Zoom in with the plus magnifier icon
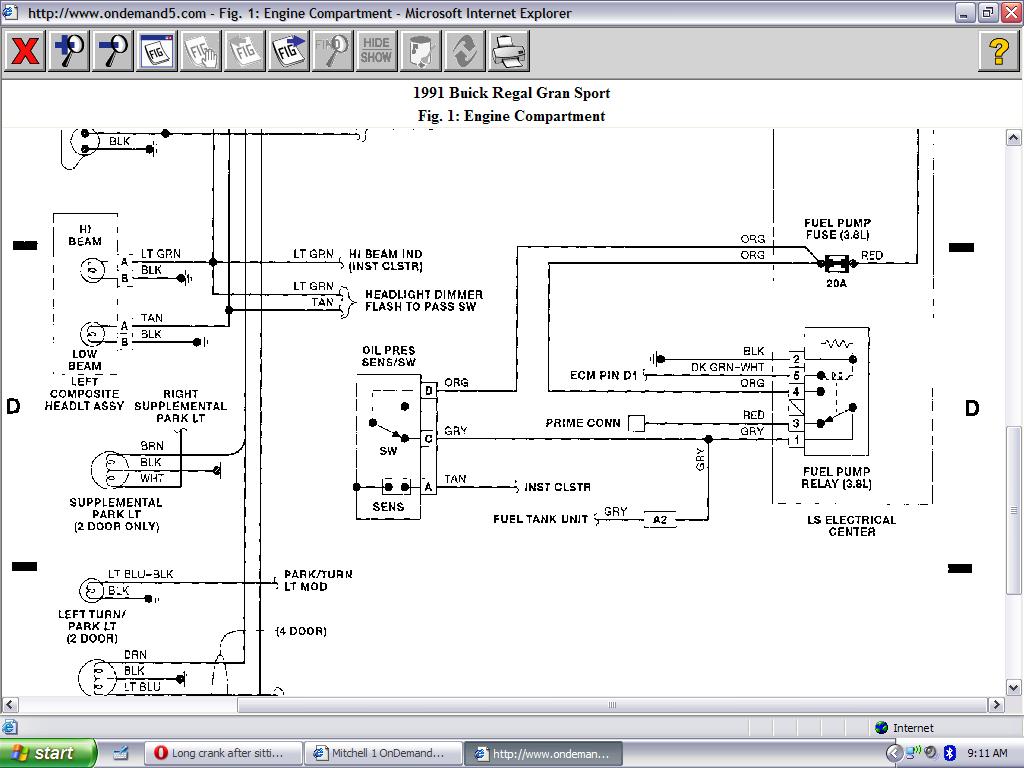This screenshot has height=768, width=1024. pos(69,51)
